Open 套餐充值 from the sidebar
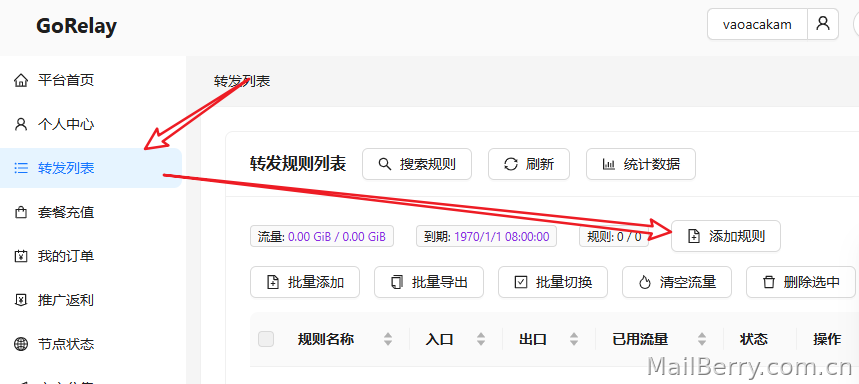Viewport: 859px width, 384px height. (91, 213)
